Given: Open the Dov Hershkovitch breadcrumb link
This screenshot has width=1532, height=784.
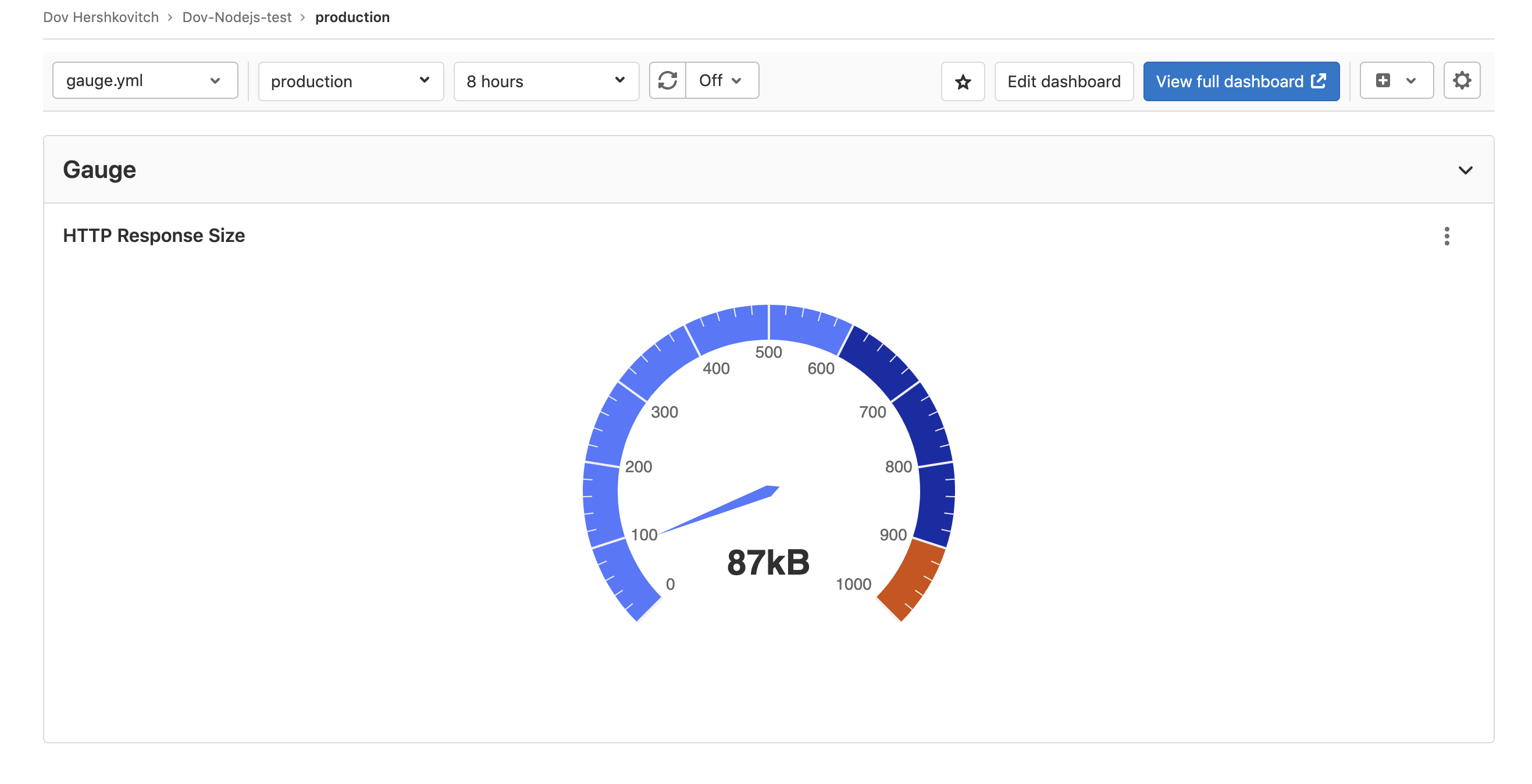Looking at the screenshot, I should (101, 17).
